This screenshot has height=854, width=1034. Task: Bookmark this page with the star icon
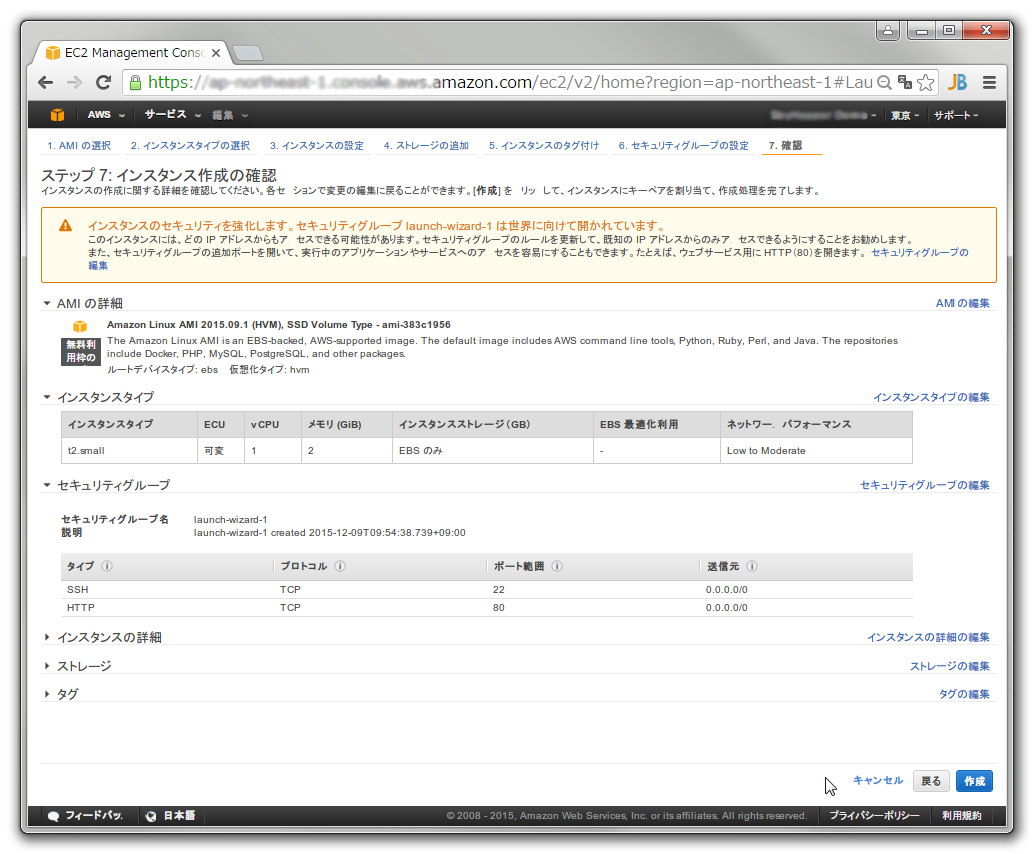click(x=926, y=82)
